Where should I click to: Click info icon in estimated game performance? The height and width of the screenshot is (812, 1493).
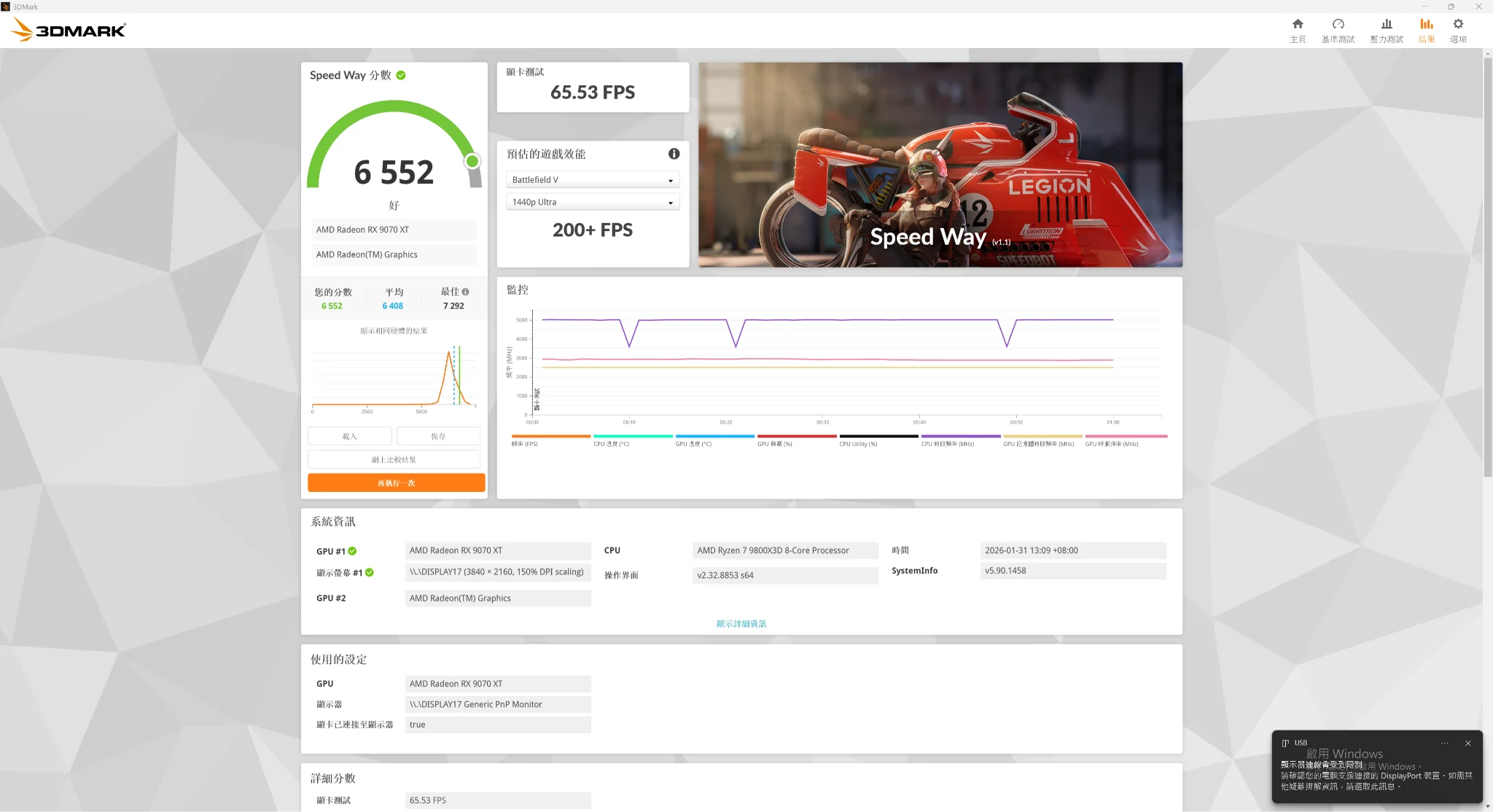point(674,154)
